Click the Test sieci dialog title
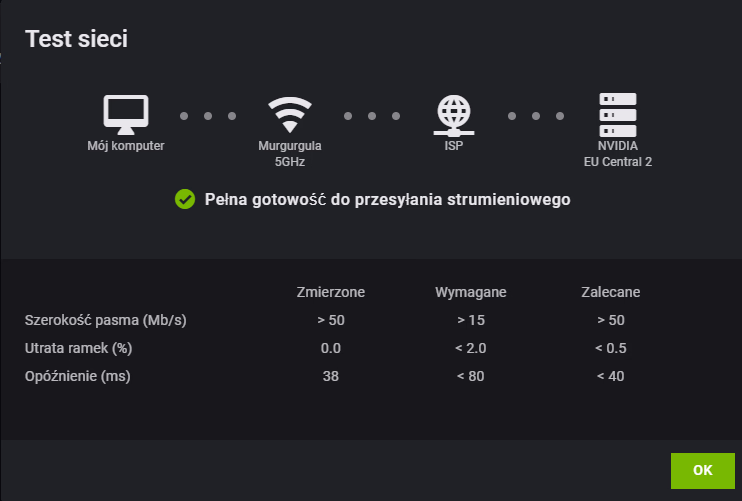Image resolution: width=742 pixels, height=501 pixels. pyautogui.click(x=77, y=39)
